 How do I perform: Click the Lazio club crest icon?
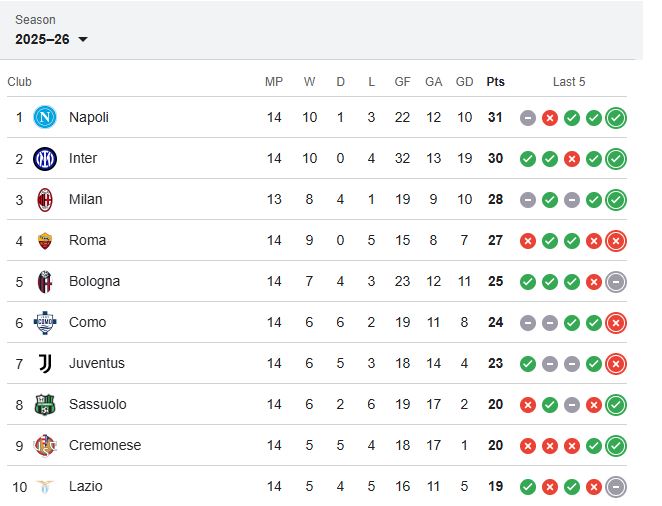tap(45, 486)
